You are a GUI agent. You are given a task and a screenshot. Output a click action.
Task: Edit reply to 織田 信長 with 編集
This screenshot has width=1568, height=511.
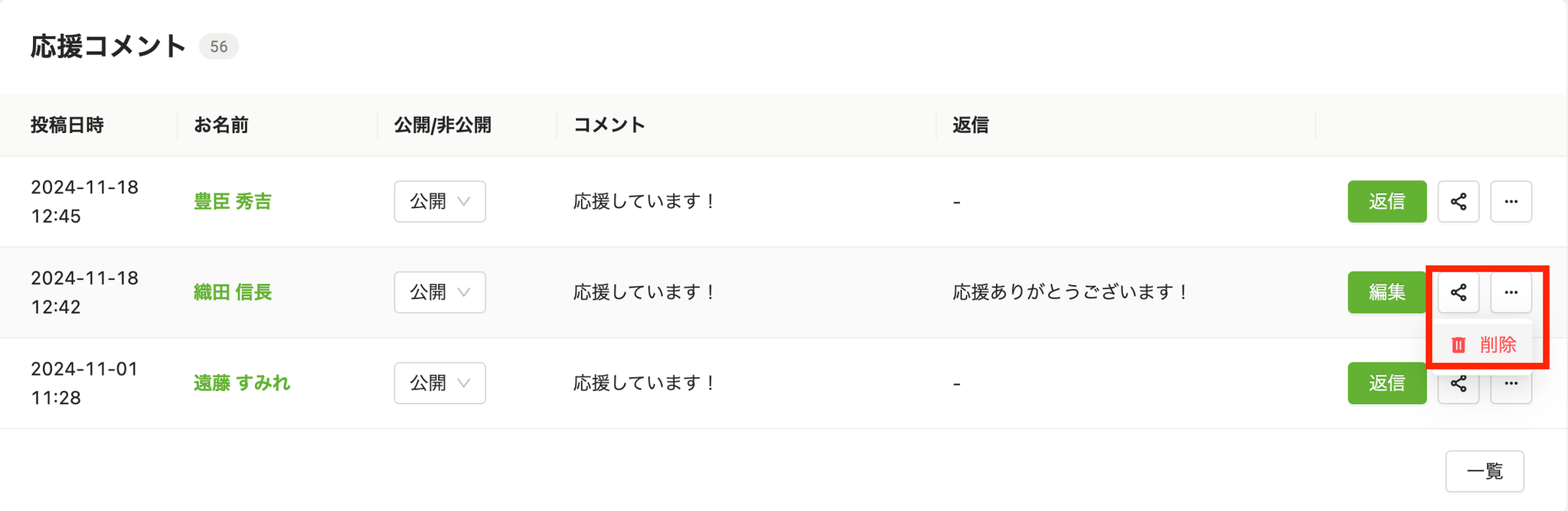click(1387, 292)
